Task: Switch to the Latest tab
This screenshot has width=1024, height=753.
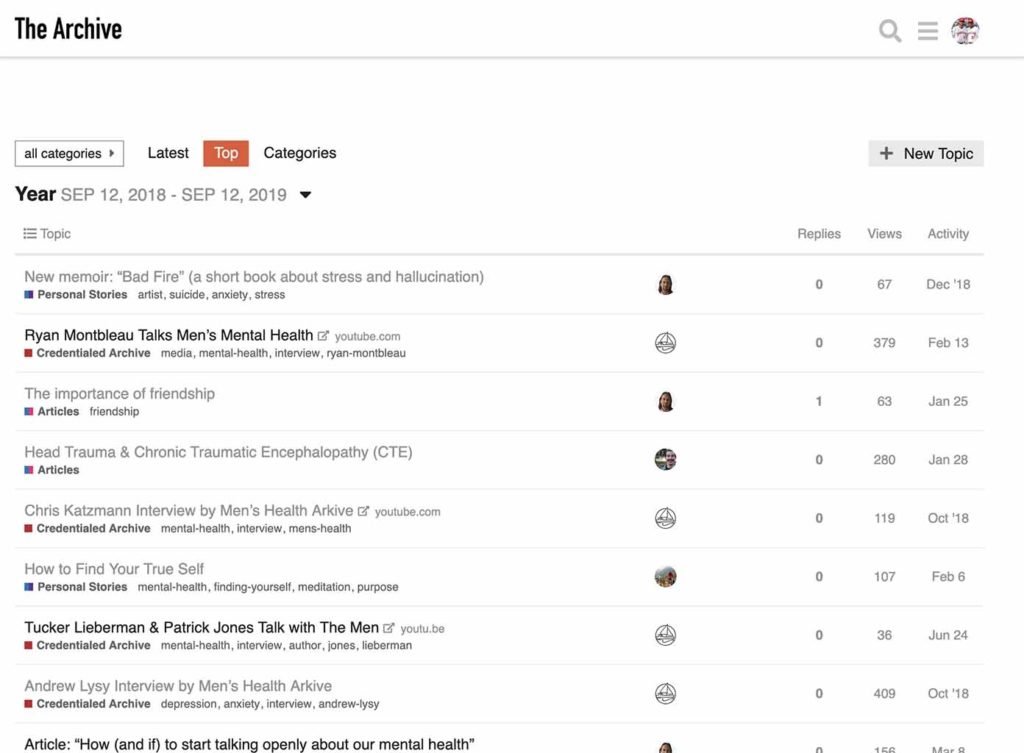Action: [168, 153]
